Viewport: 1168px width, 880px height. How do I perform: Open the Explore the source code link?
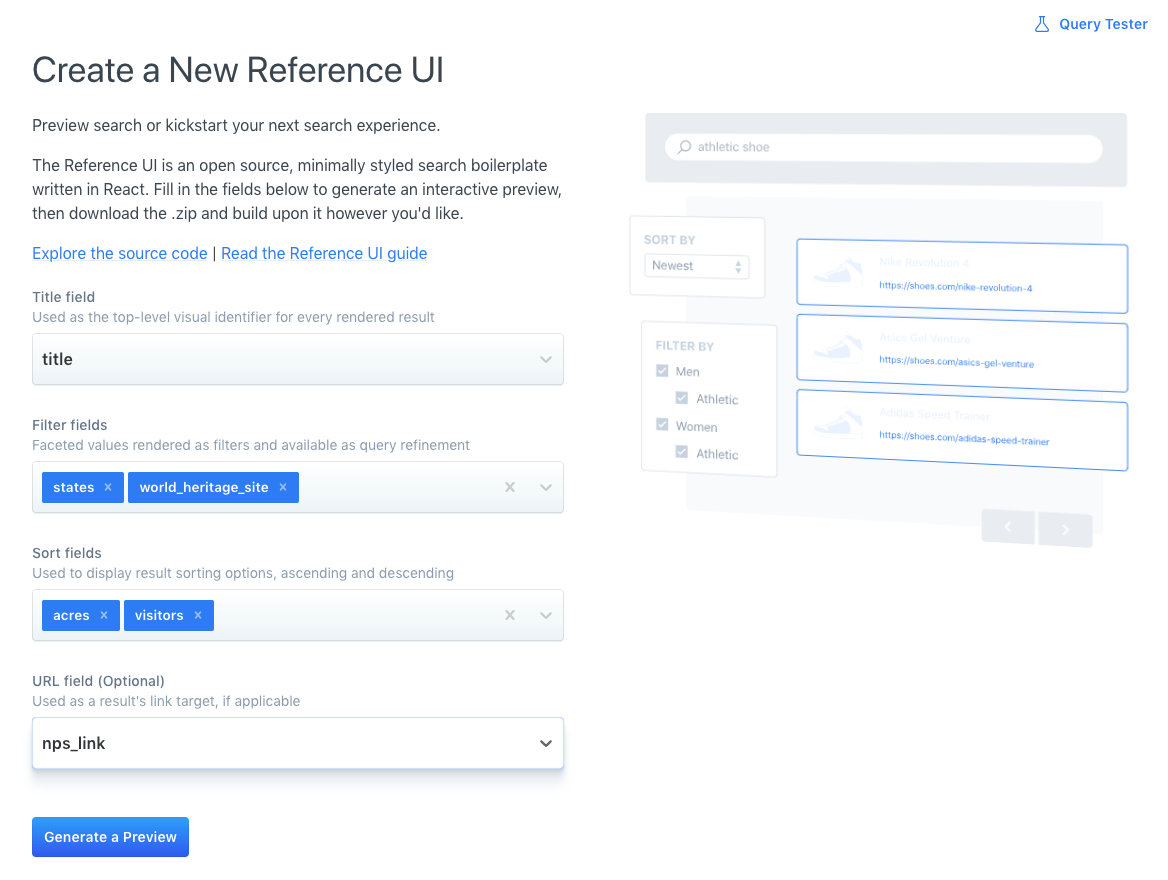pos(119,253)
